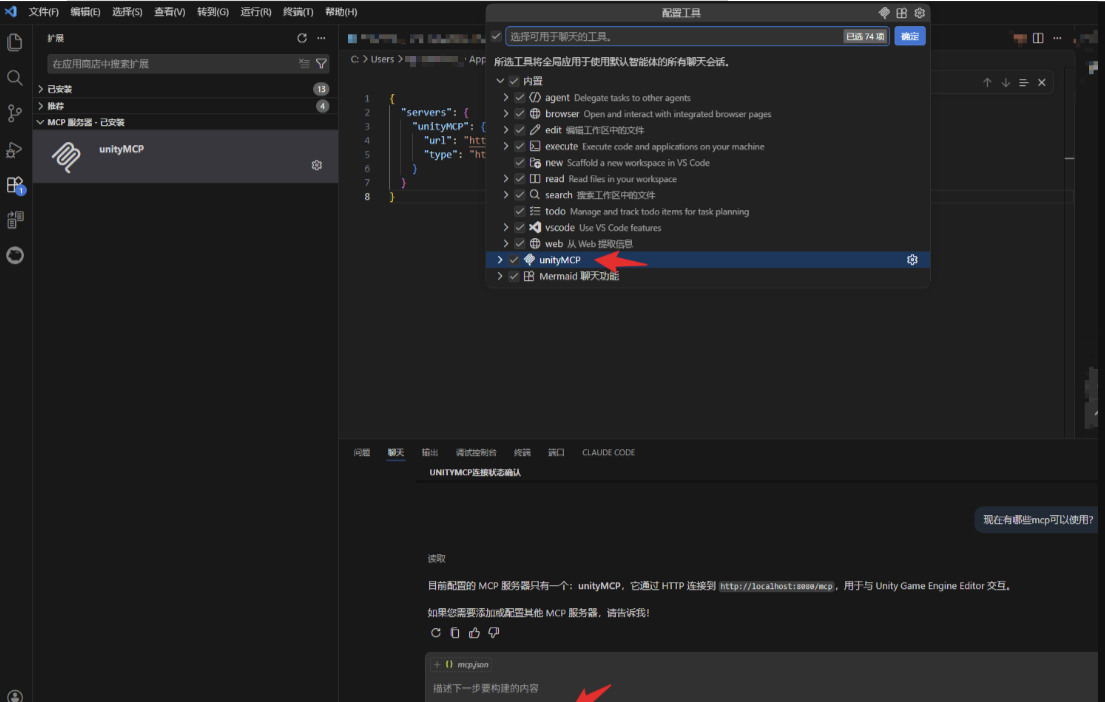Retry the chat response with redo icon
This screenshot has height=702, width=1105.
pyautogui.click(x=436, y=633)
